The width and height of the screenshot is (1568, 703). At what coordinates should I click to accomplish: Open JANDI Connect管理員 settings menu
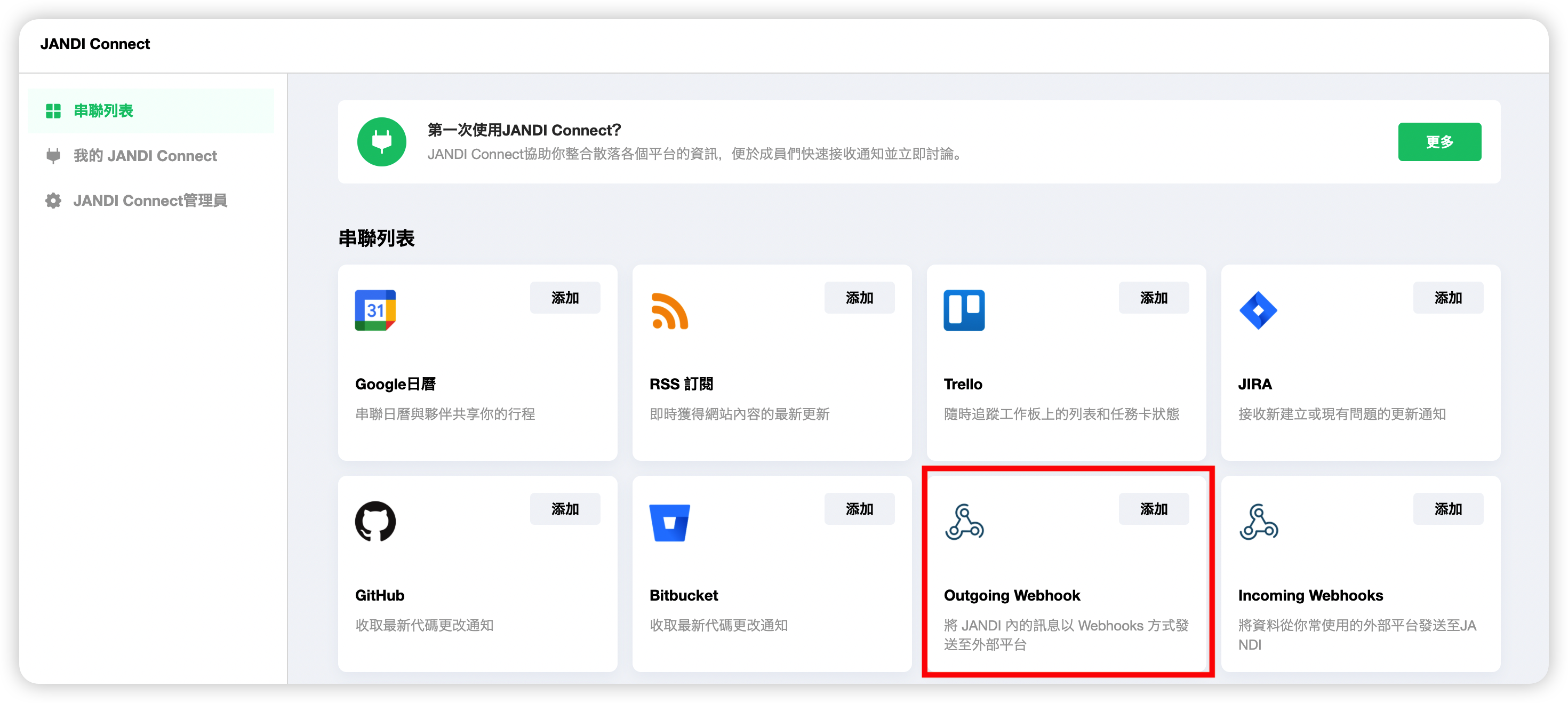click(150, 200)
